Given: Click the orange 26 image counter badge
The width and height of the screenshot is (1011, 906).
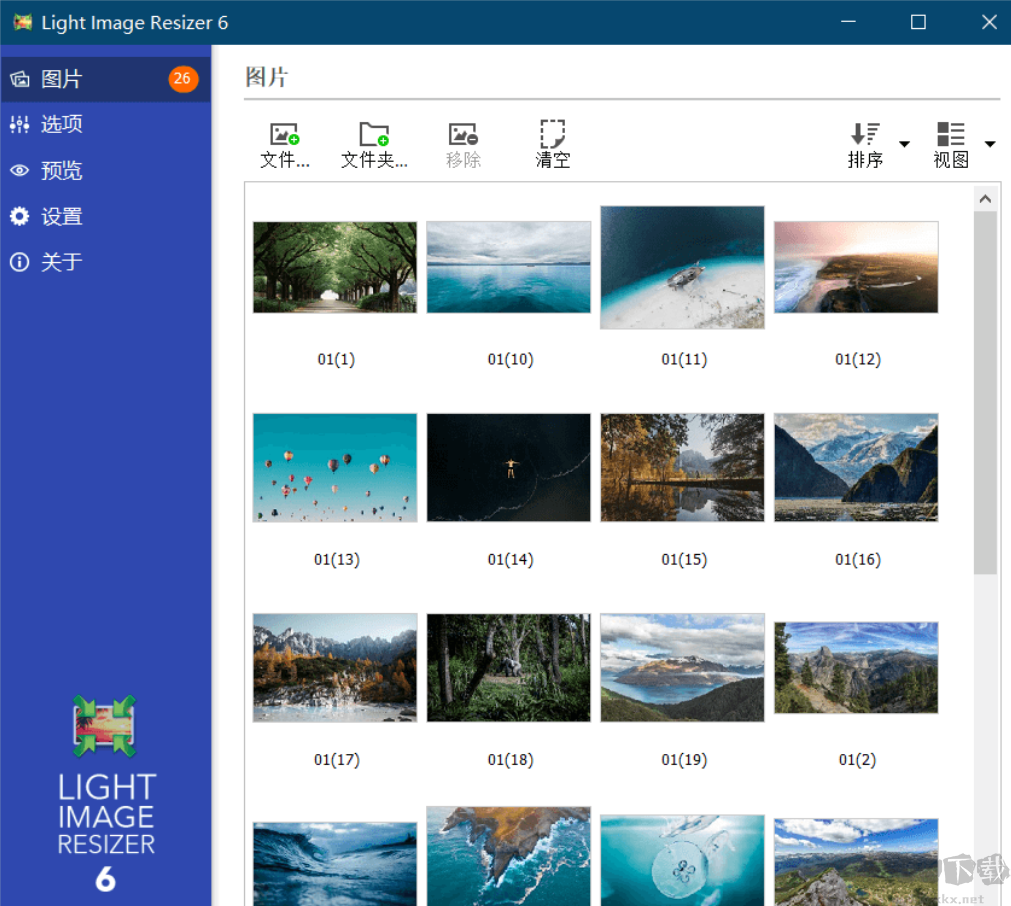Looking at the screenshot, I should [183, 78].
